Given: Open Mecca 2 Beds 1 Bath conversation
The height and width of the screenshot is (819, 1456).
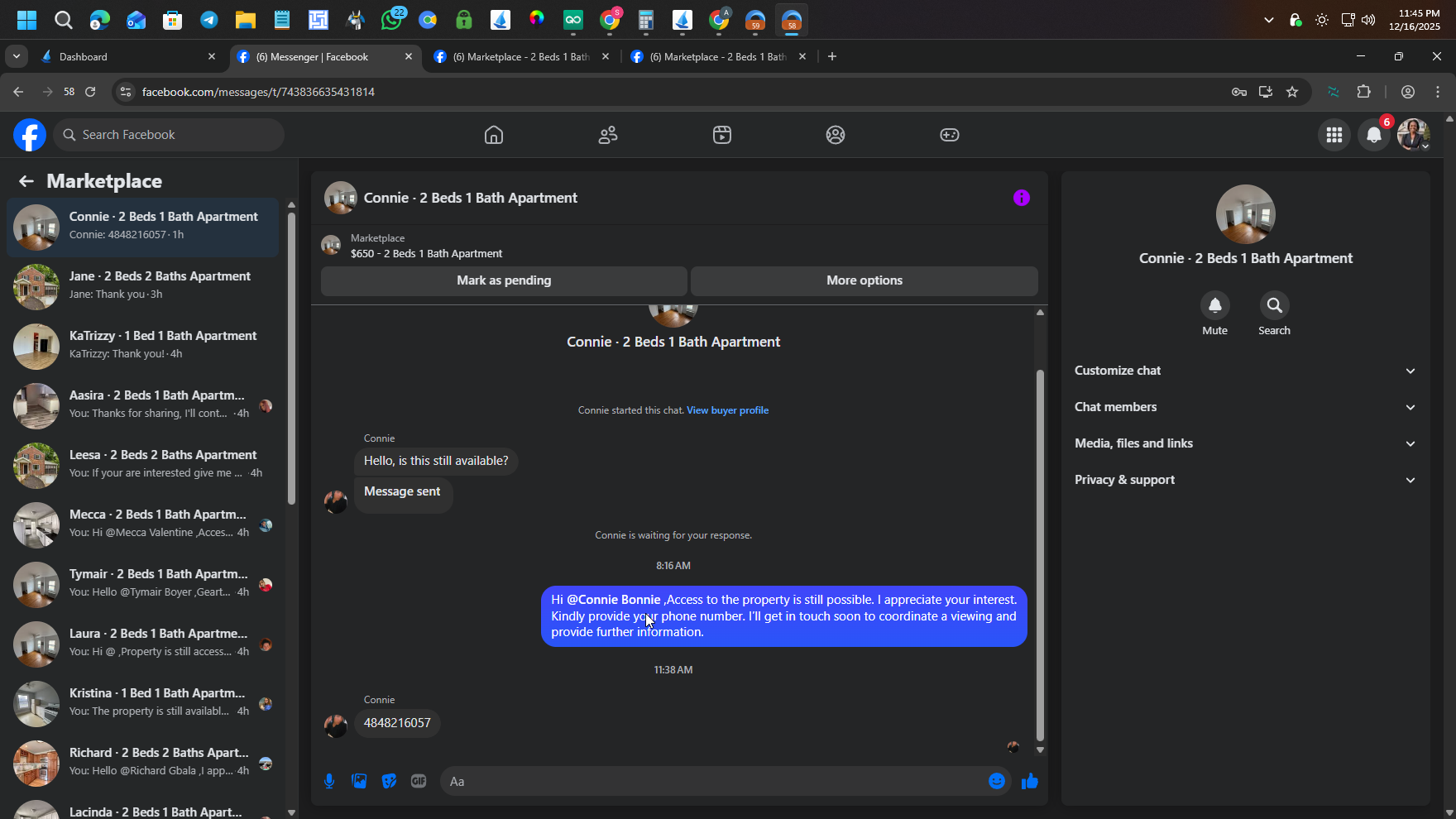Looking at the screenshot, I should tap(143, 524).
